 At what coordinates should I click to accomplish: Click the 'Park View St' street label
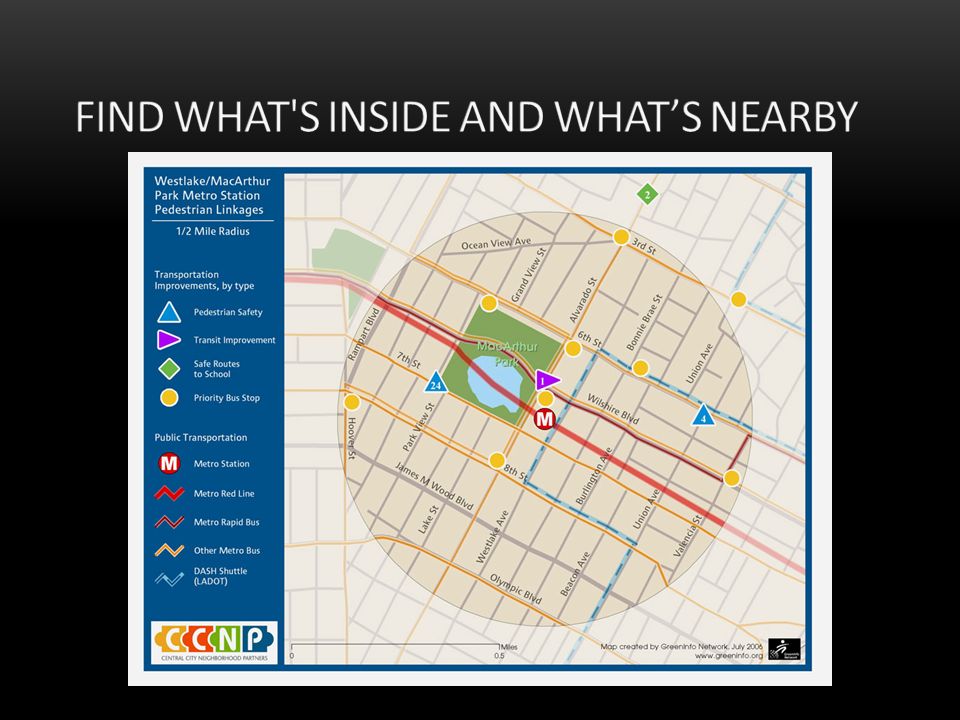(418, 427)
